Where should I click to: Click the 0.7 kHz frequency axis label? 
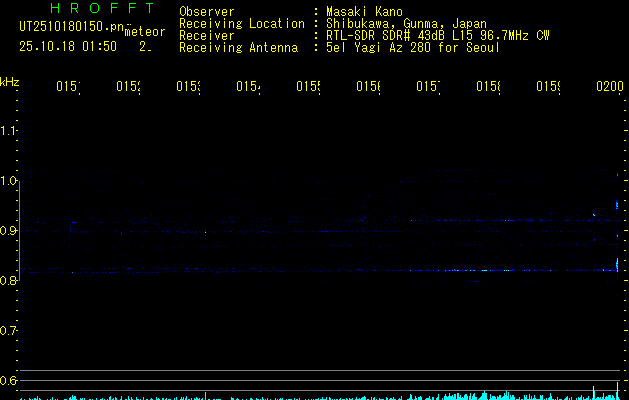[x=9, y=330]
